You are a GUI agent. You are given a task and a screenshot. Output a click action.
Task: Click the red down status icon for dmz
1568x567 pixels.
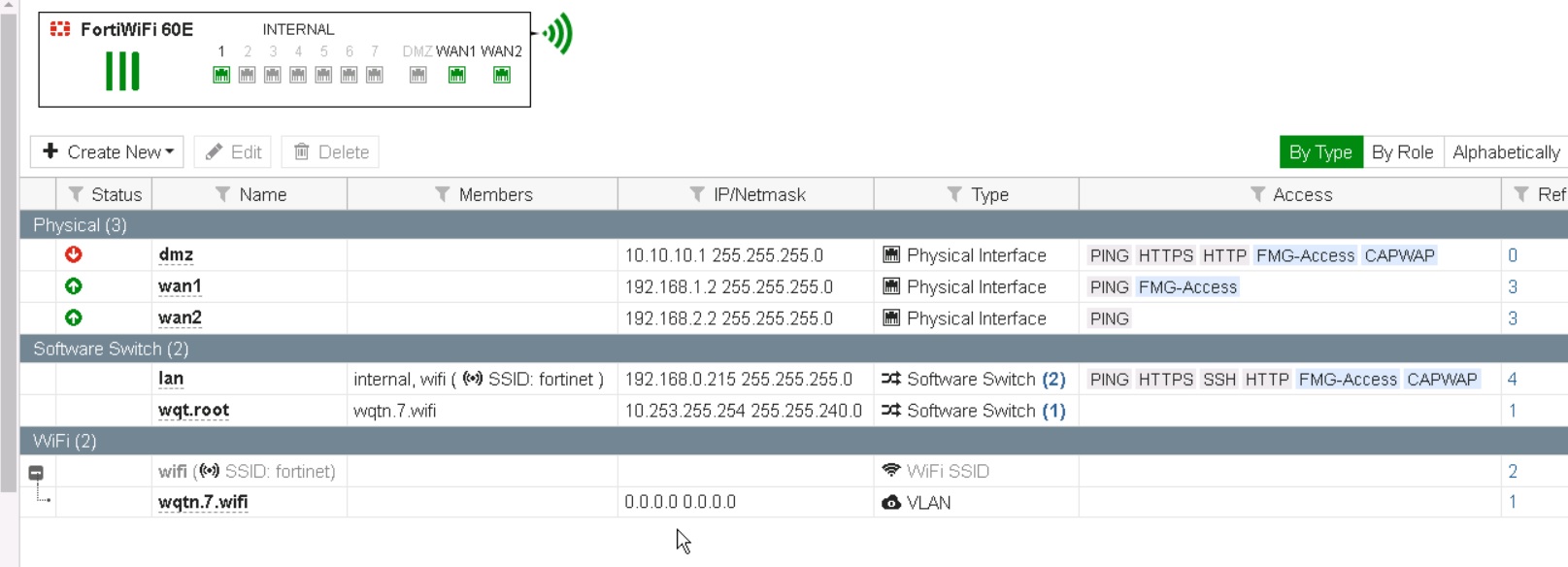coord(74,254)
